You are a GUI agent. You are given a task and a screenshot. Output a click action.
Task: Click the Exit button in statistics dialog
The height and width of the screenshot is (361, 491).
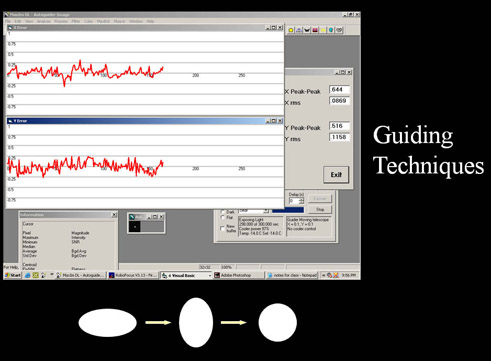pyautogui.click(x=336, y=175)
